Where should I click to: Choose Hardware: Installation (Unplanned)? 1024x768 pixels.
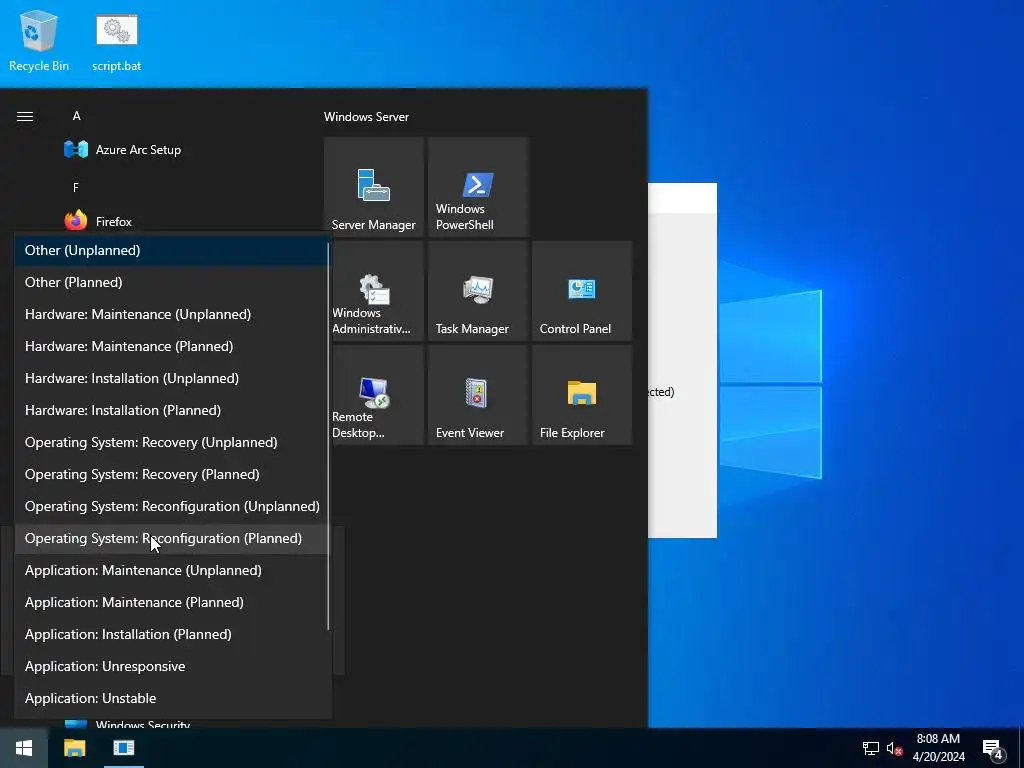click(171, 378)
